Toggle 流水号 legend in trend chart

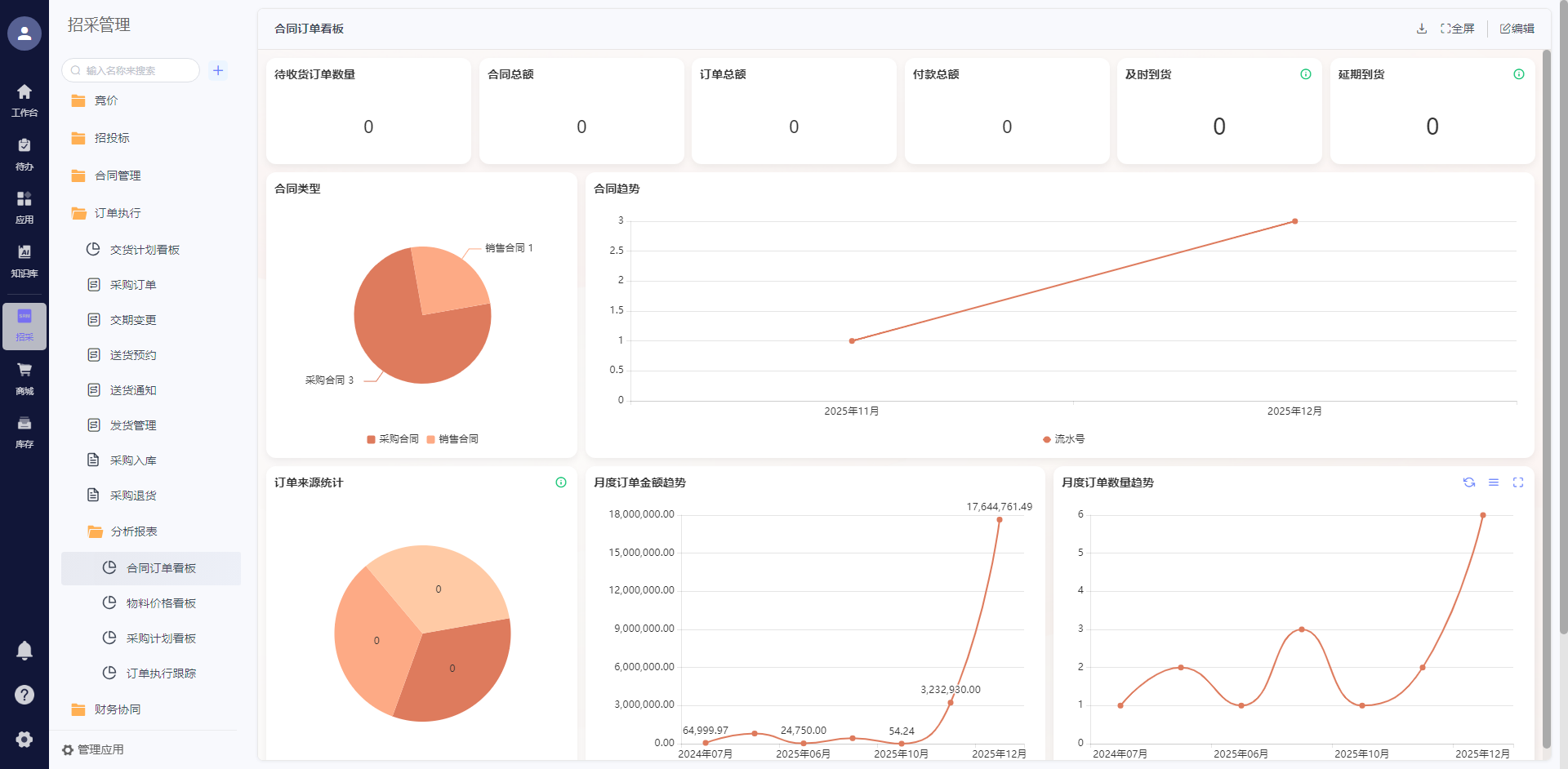[1063, 439]
